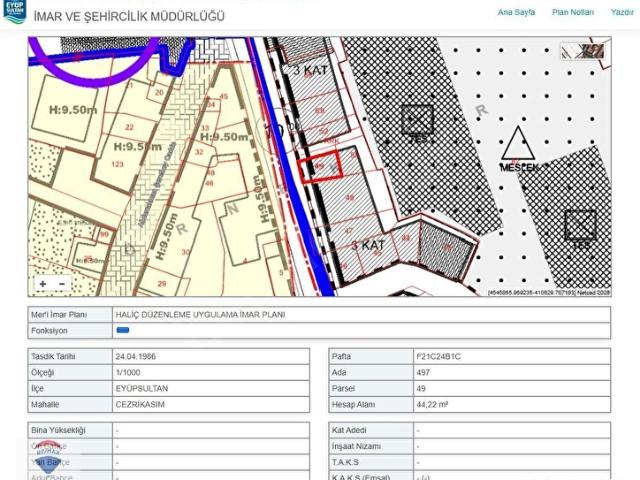Zoom in the map with plus button

tap(42, 283)
